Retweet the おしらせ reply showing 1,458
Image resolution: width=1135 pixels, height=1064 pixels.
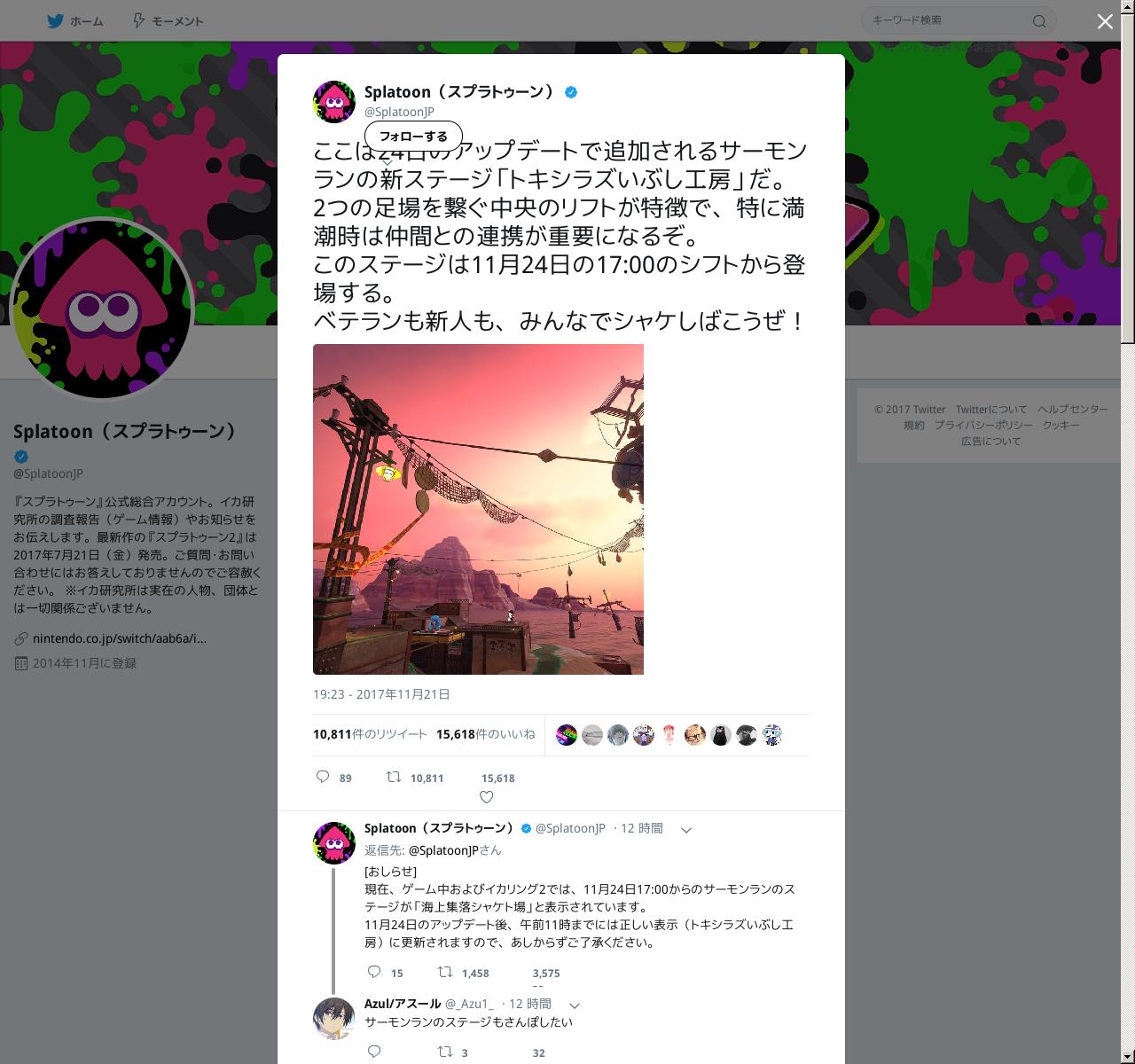[x=447, y=972]
